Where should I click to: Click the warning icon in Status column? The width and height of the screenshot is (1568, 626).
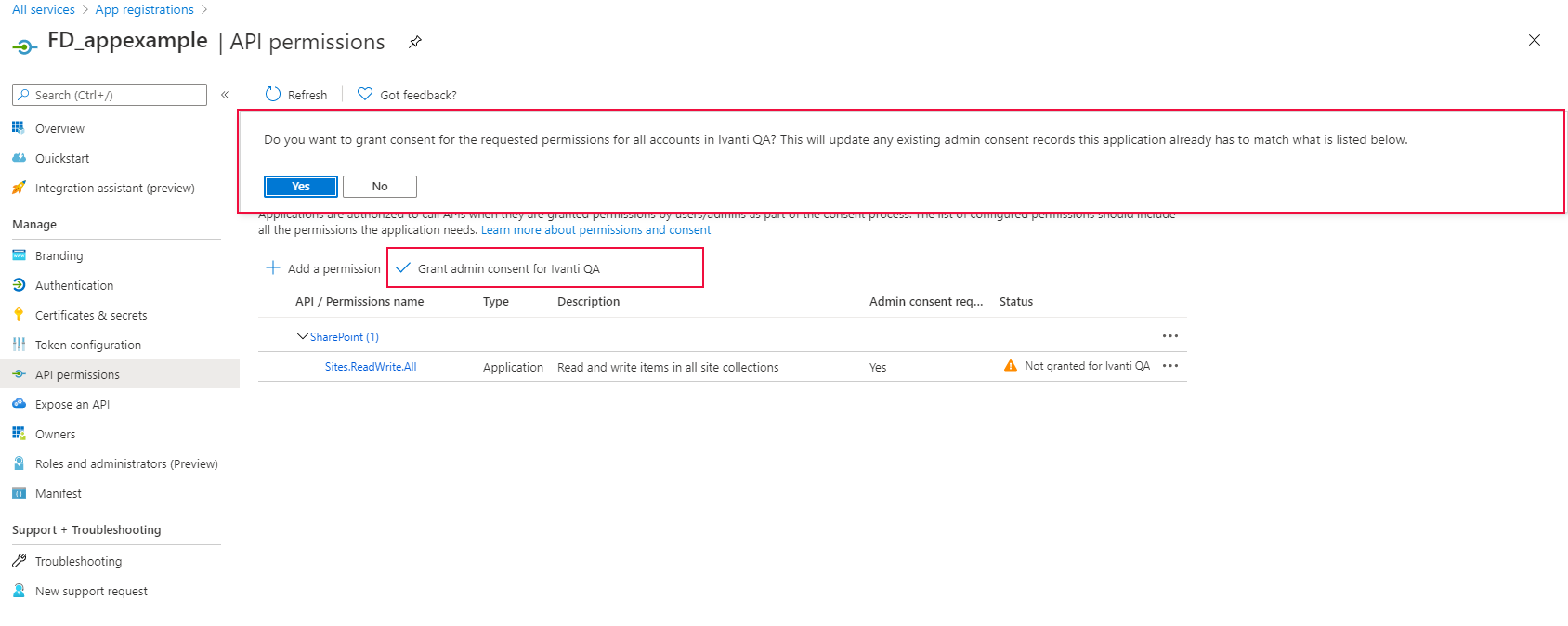click(1011, 366)
